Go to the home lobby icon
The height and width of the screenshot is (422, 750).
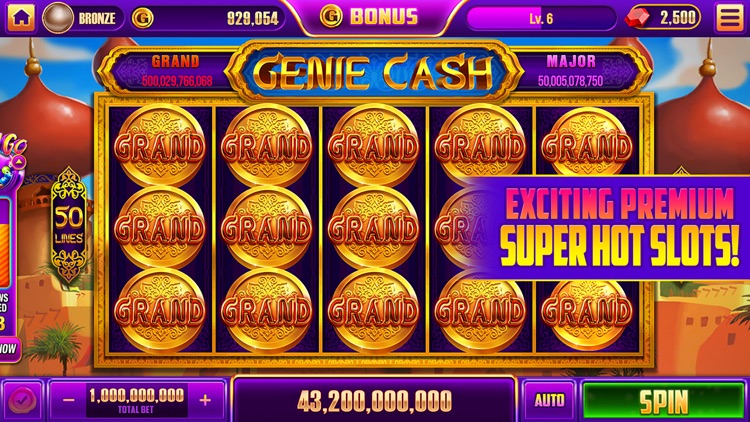tap(21, 17)
